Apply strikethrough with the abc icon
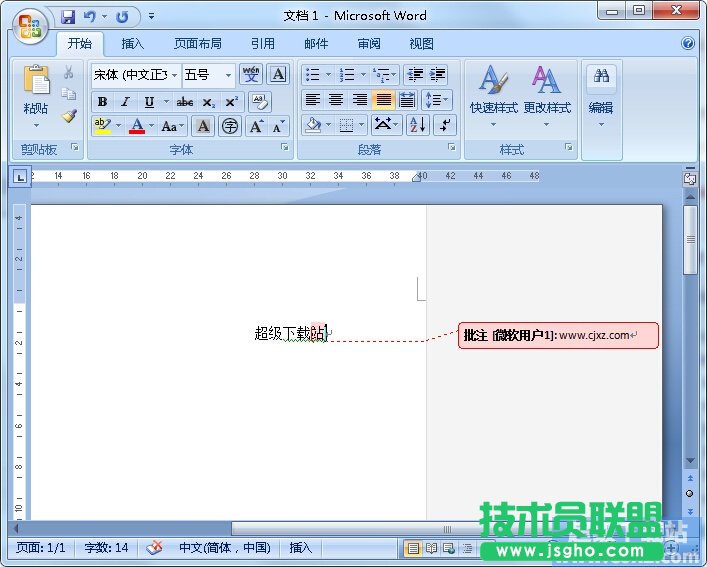The width and height of the screenshot is (707, 567). point(185,102)
